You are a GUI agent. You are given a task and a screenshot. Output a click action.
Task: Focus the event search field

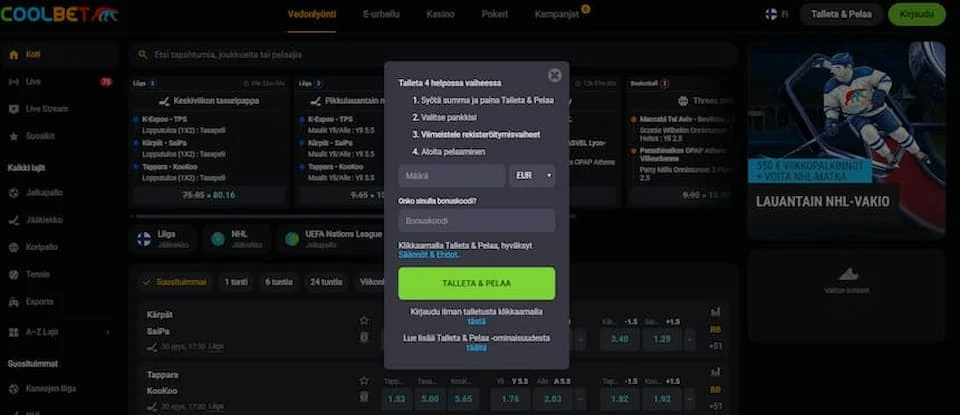tap(433, 54)
